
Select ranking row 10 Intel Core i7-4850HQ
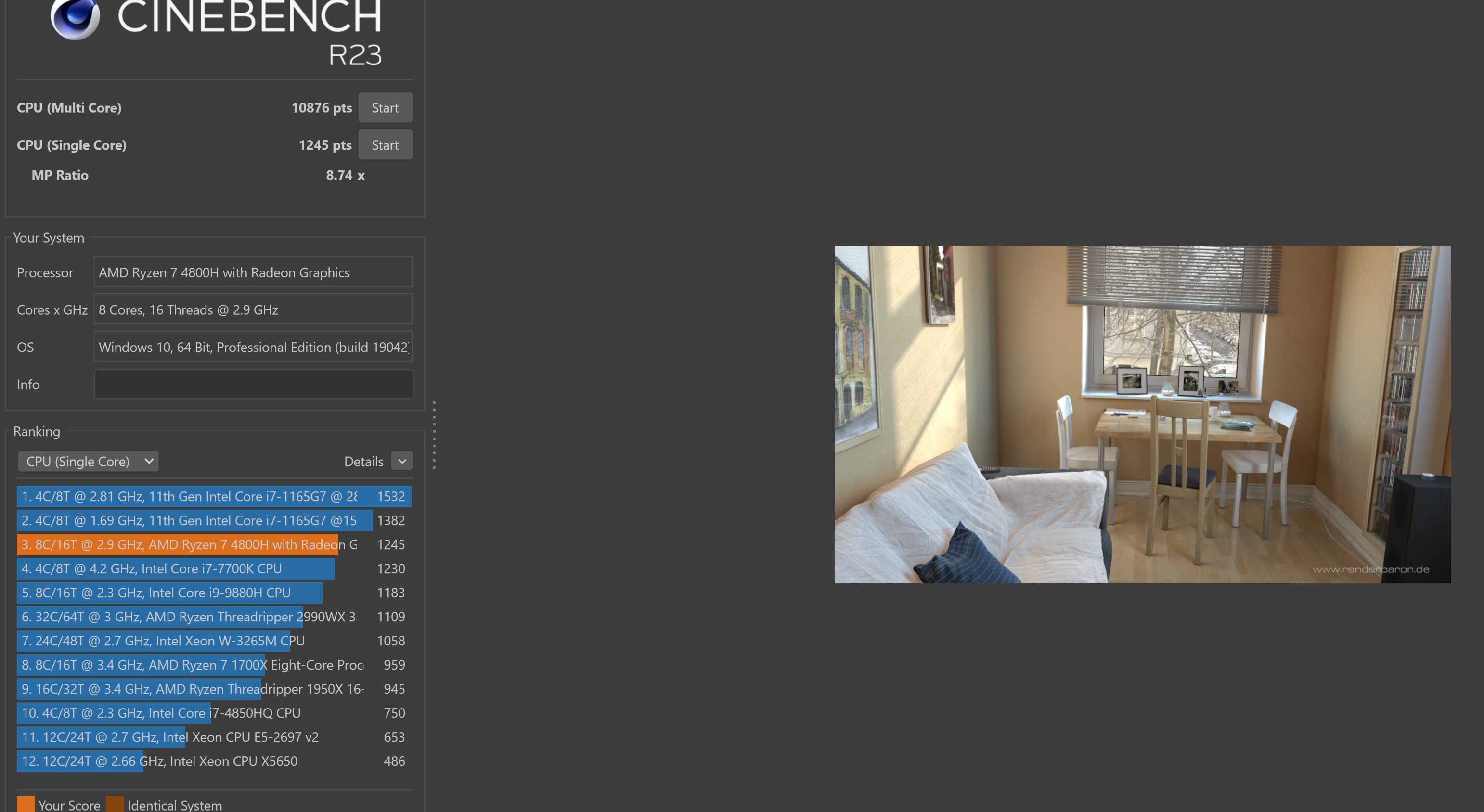pos(214,713)
